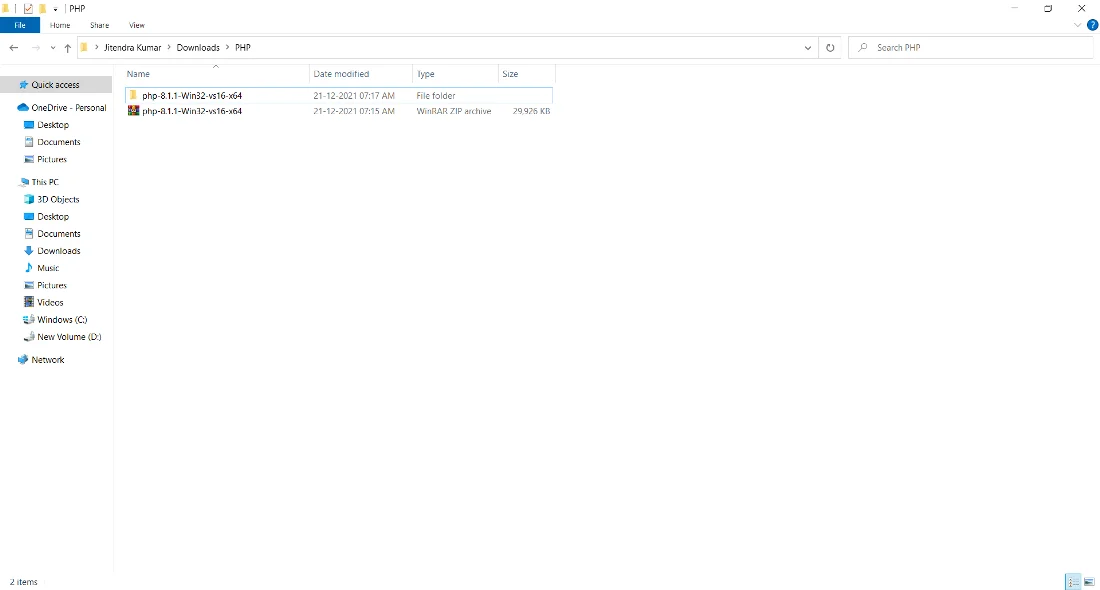Screen dimensions: 1100x590
Task: Open the File tab
Action: (20, 25)
